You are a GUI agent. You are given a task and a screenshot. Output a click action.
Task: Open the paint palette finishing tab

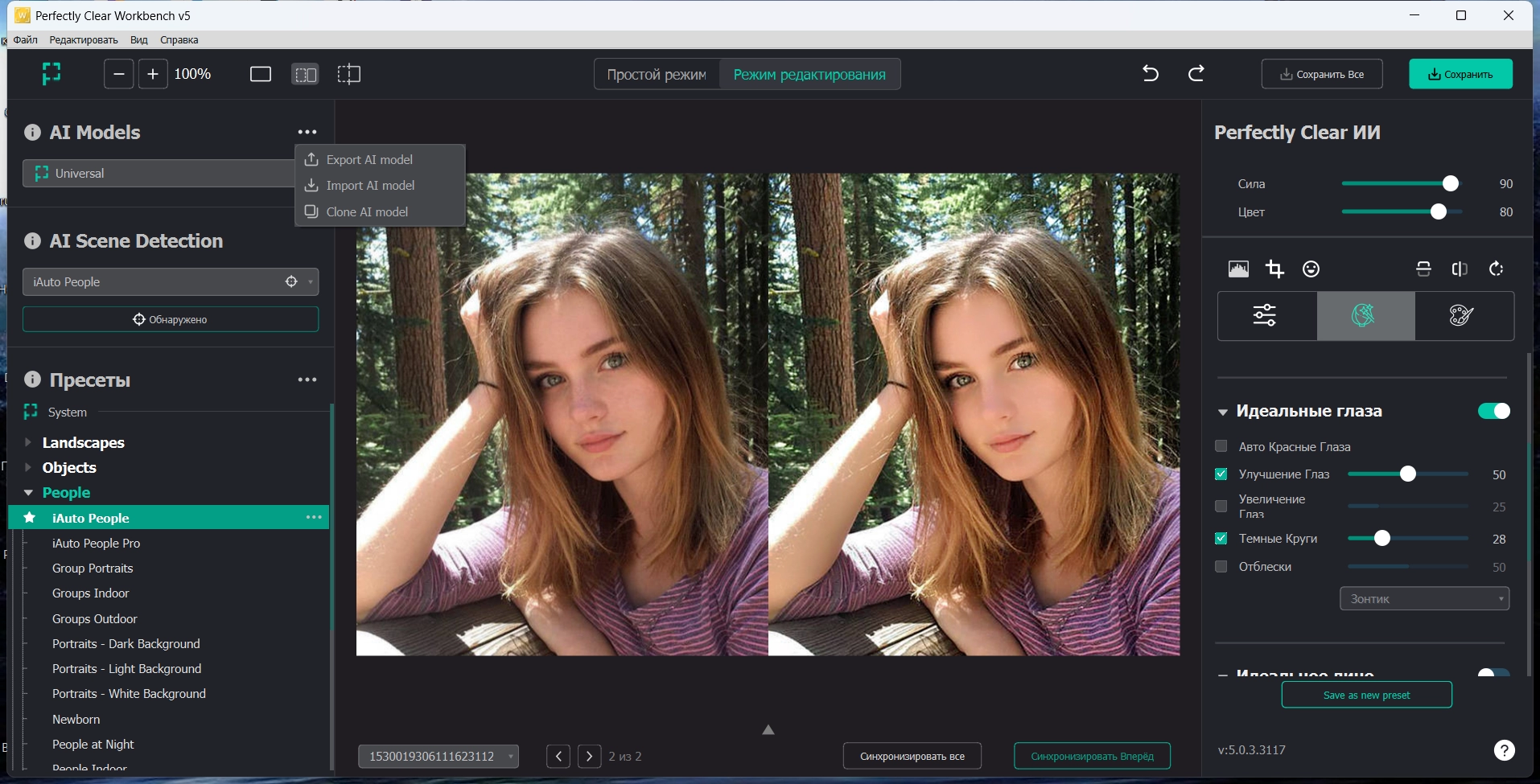pos(1464,315)
